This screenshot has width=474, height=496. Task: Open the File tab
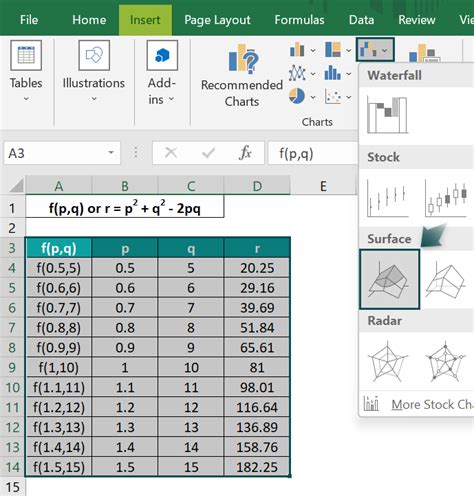tap(29, 20)
